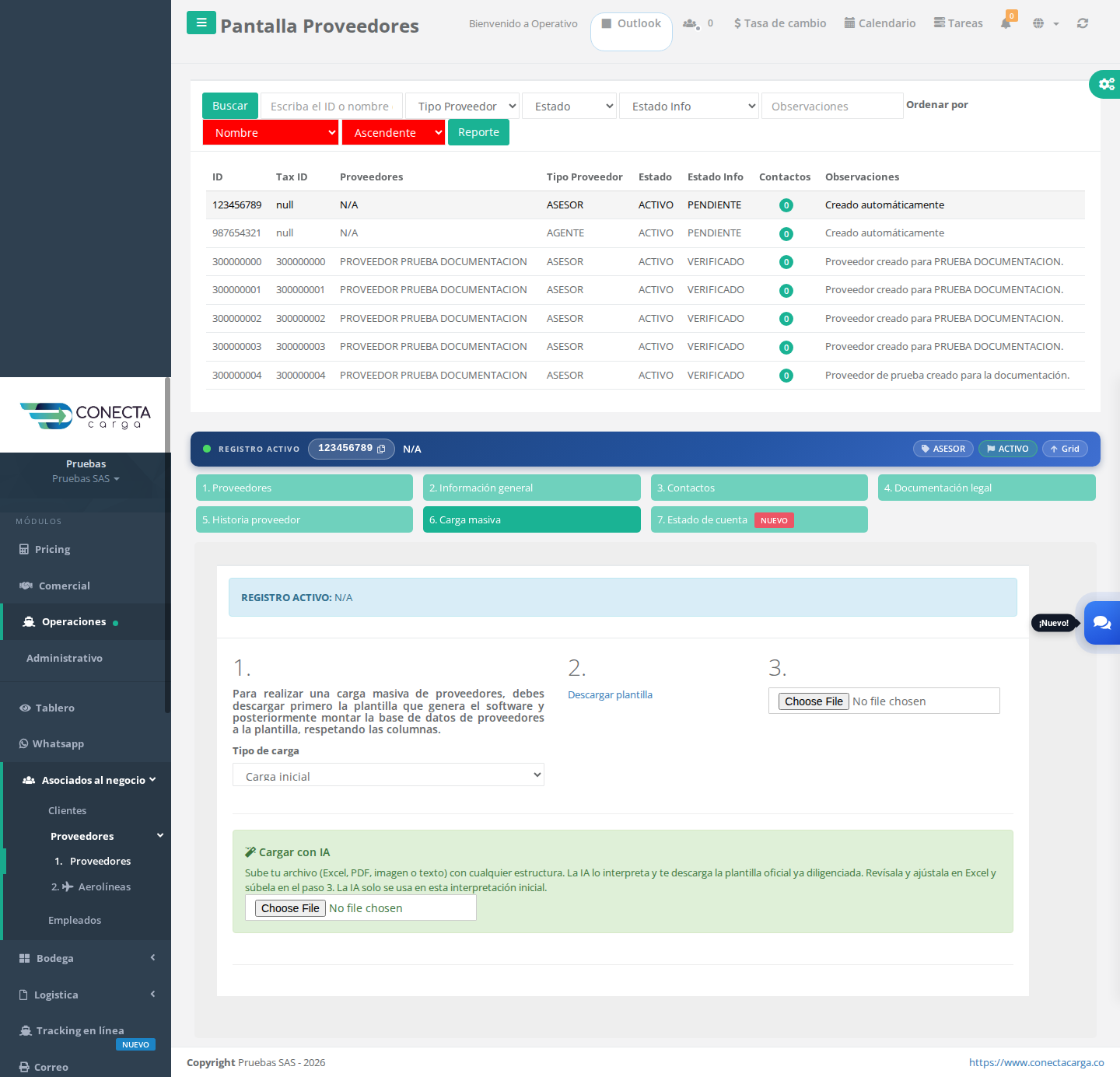
Task: Switch to the 2. Información general tab
Action: pos(532,488)
